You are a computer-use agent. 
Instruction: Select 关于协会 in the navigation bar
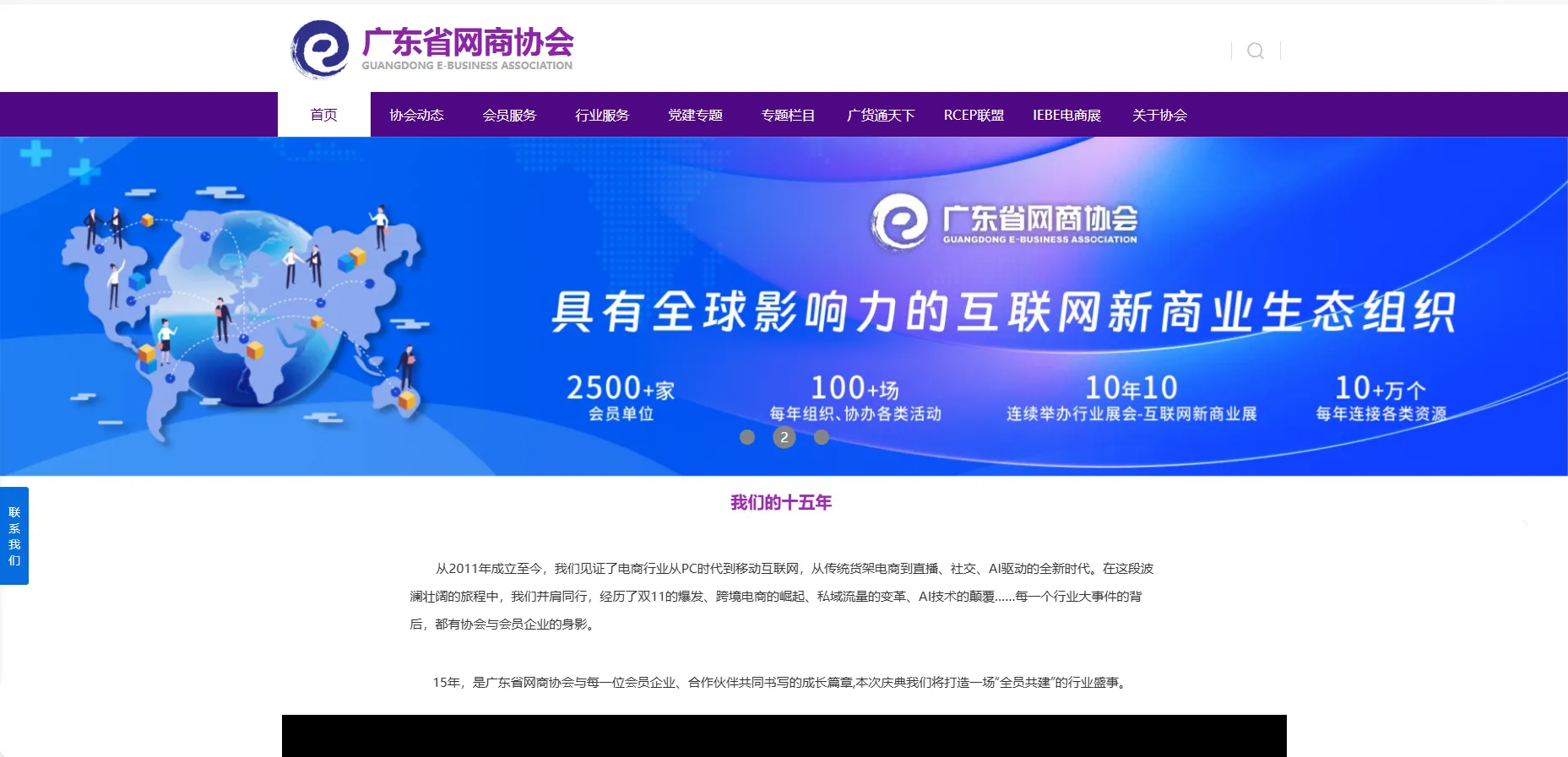(x=1159, y=115)
